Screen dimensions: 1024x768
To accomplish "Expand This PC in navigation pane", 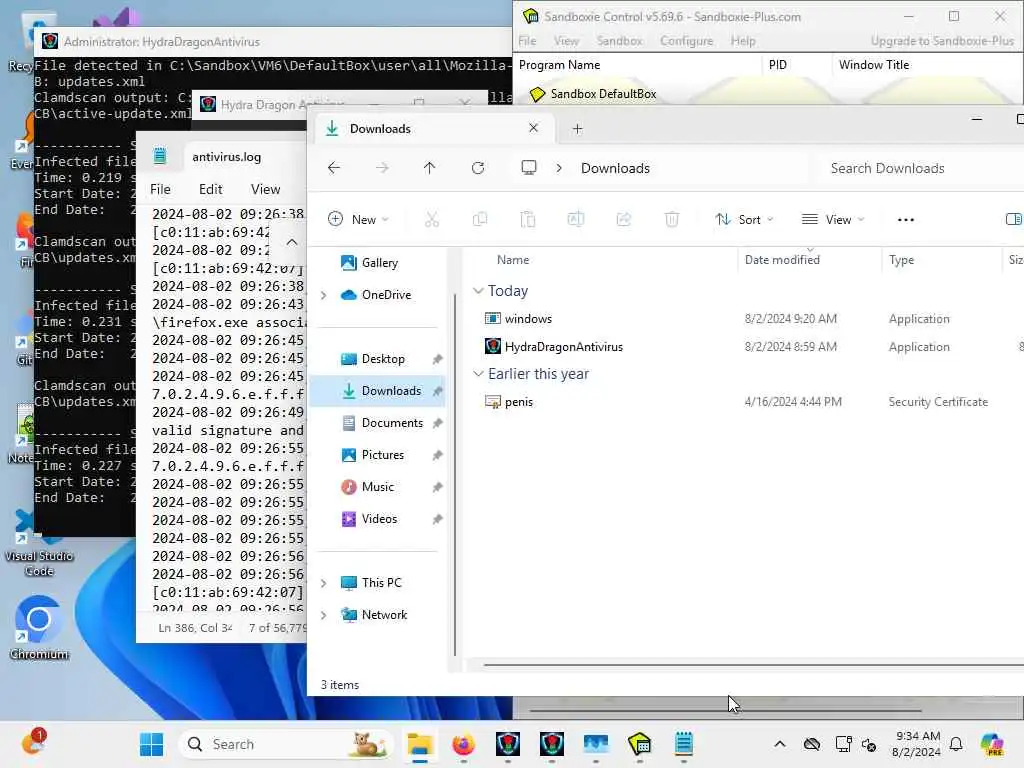I will point(323,583).
